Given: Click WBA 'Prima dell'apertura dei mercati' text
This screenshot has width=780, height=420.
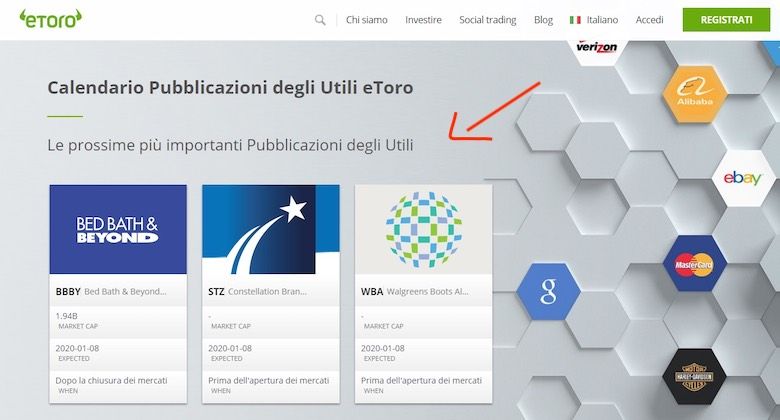Looking at the screenshot, I should (421, 381).
